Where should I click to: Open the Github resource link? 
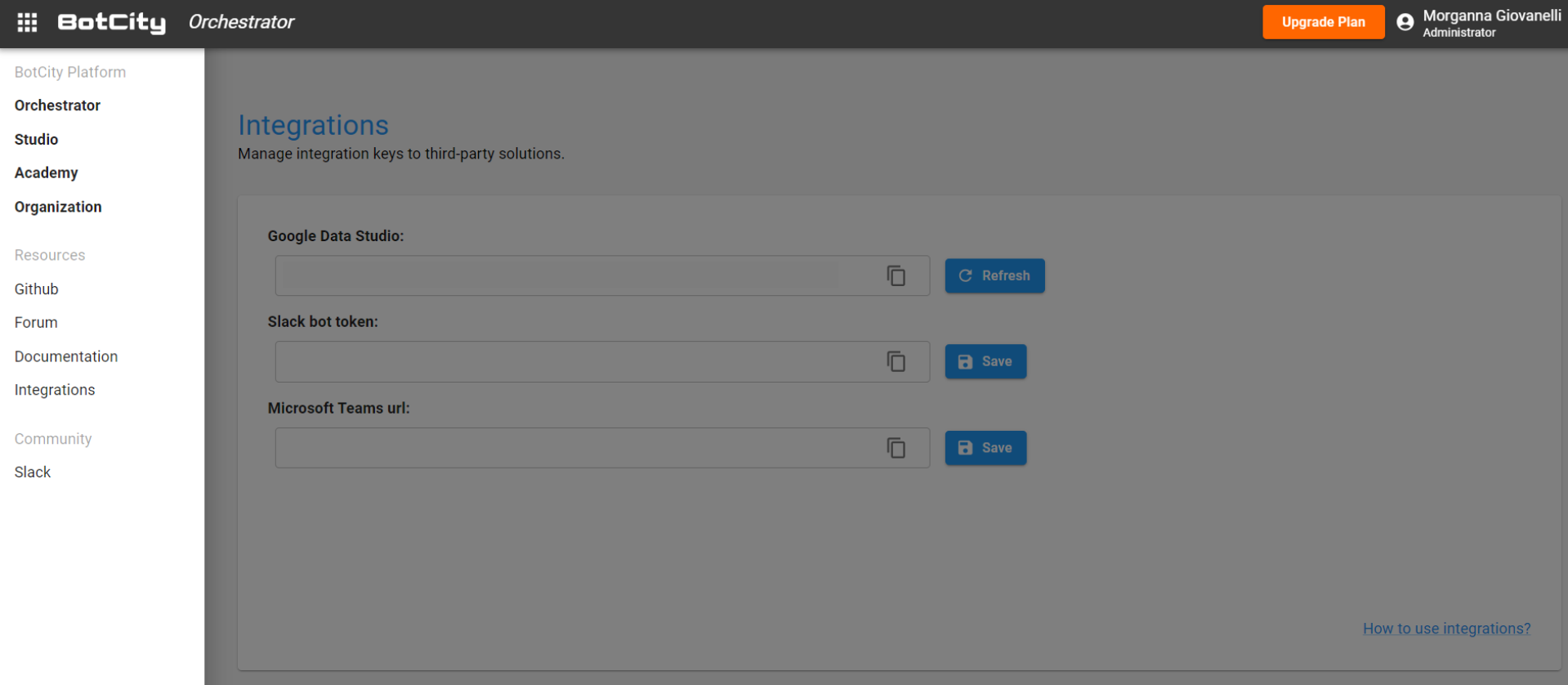pyautogui.click(x=36, y=289)
